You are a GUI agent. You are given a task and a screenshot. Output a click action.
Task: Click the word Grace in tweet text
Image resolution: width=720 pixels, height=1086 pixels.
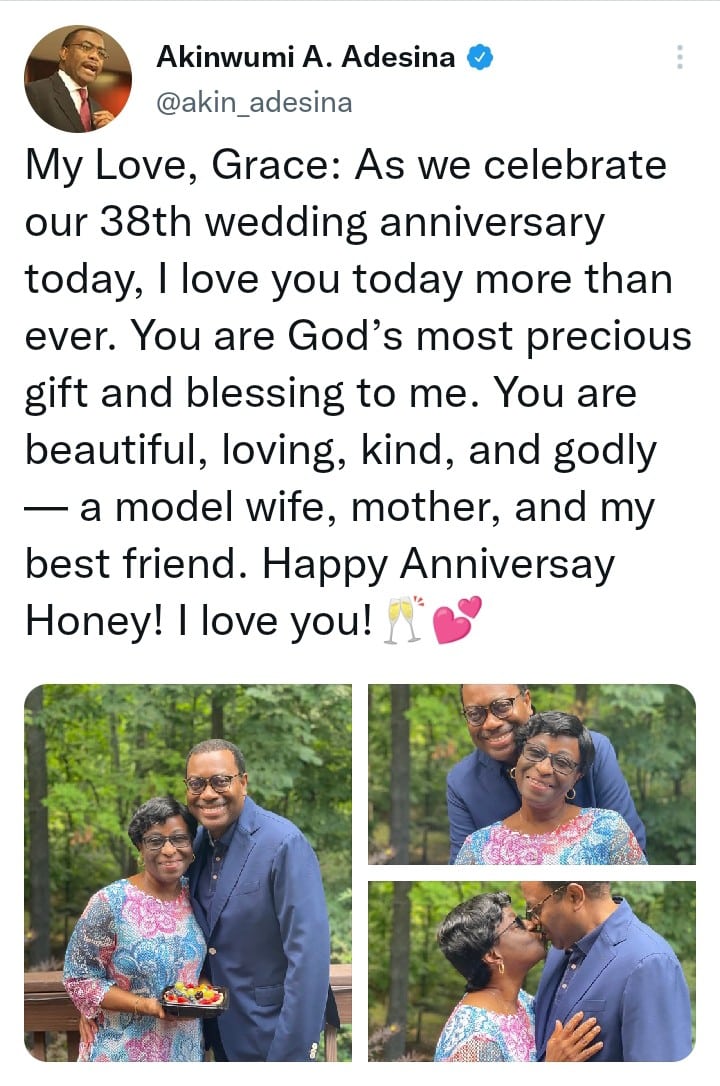[269, 166]
